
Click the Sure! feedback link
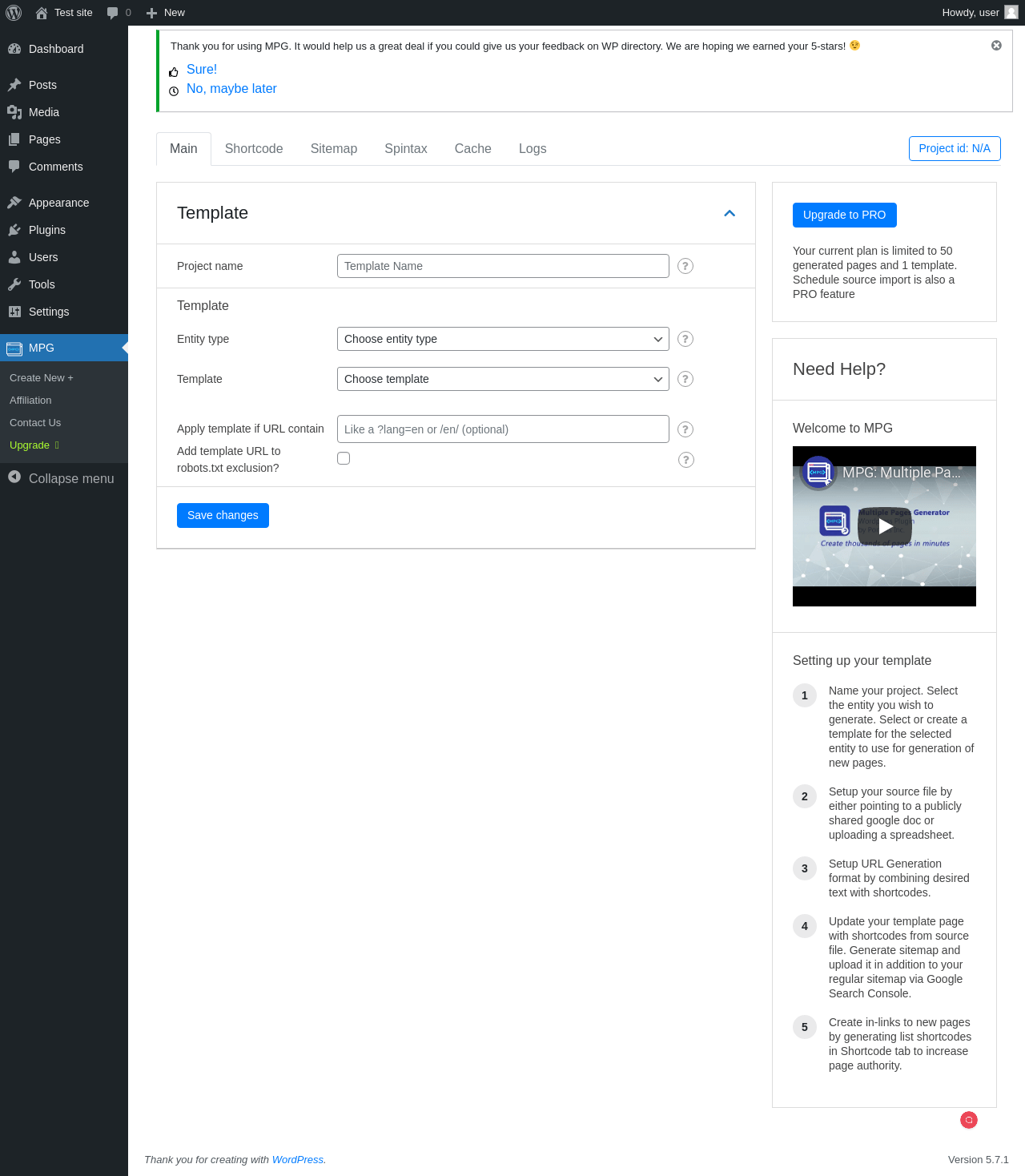click(x=202, y=70)
